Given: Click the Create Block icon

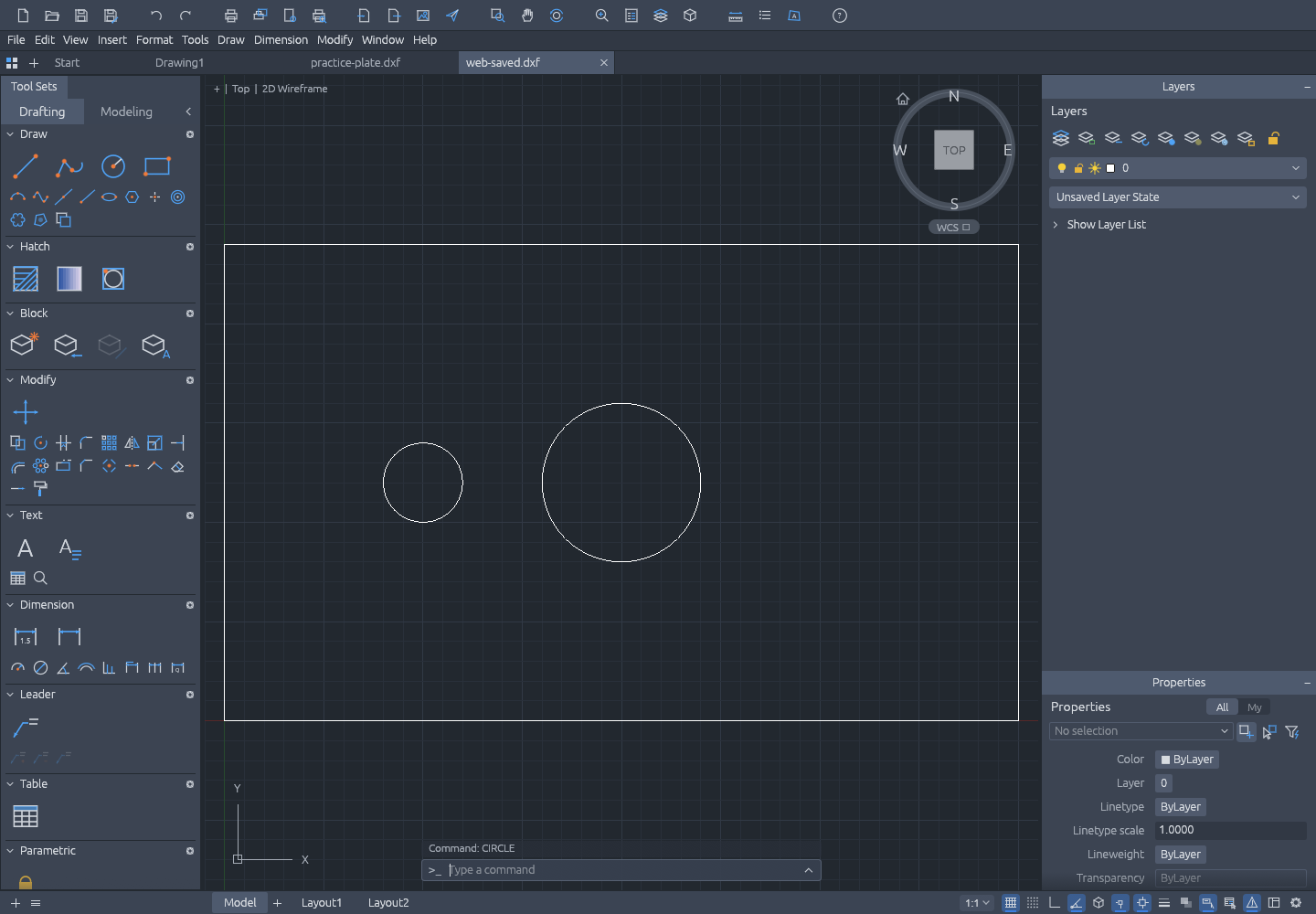Looking at the screenshot, I should tap(25, 345).
